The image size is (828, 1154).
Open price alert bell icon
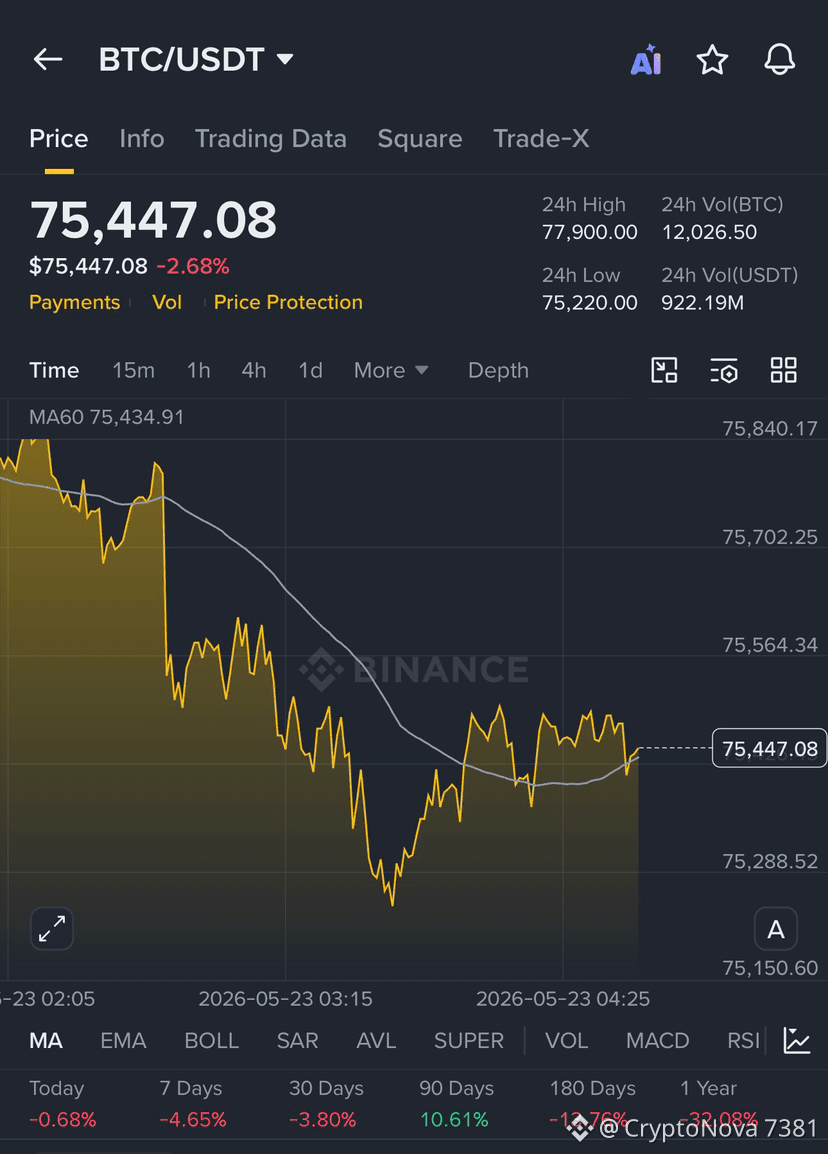tap(779, 60)
